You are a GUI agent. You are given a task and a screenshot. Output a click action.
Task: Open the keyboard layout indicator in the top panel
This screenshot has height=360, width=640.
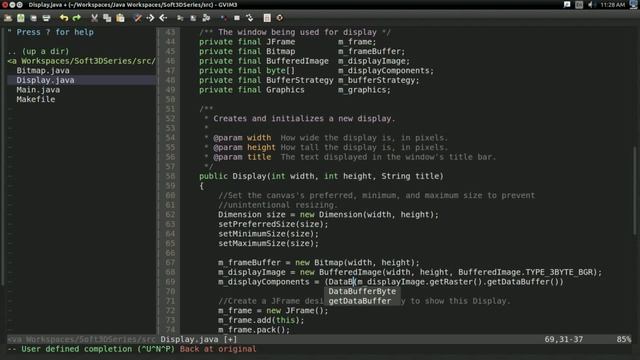pos(579,5)
